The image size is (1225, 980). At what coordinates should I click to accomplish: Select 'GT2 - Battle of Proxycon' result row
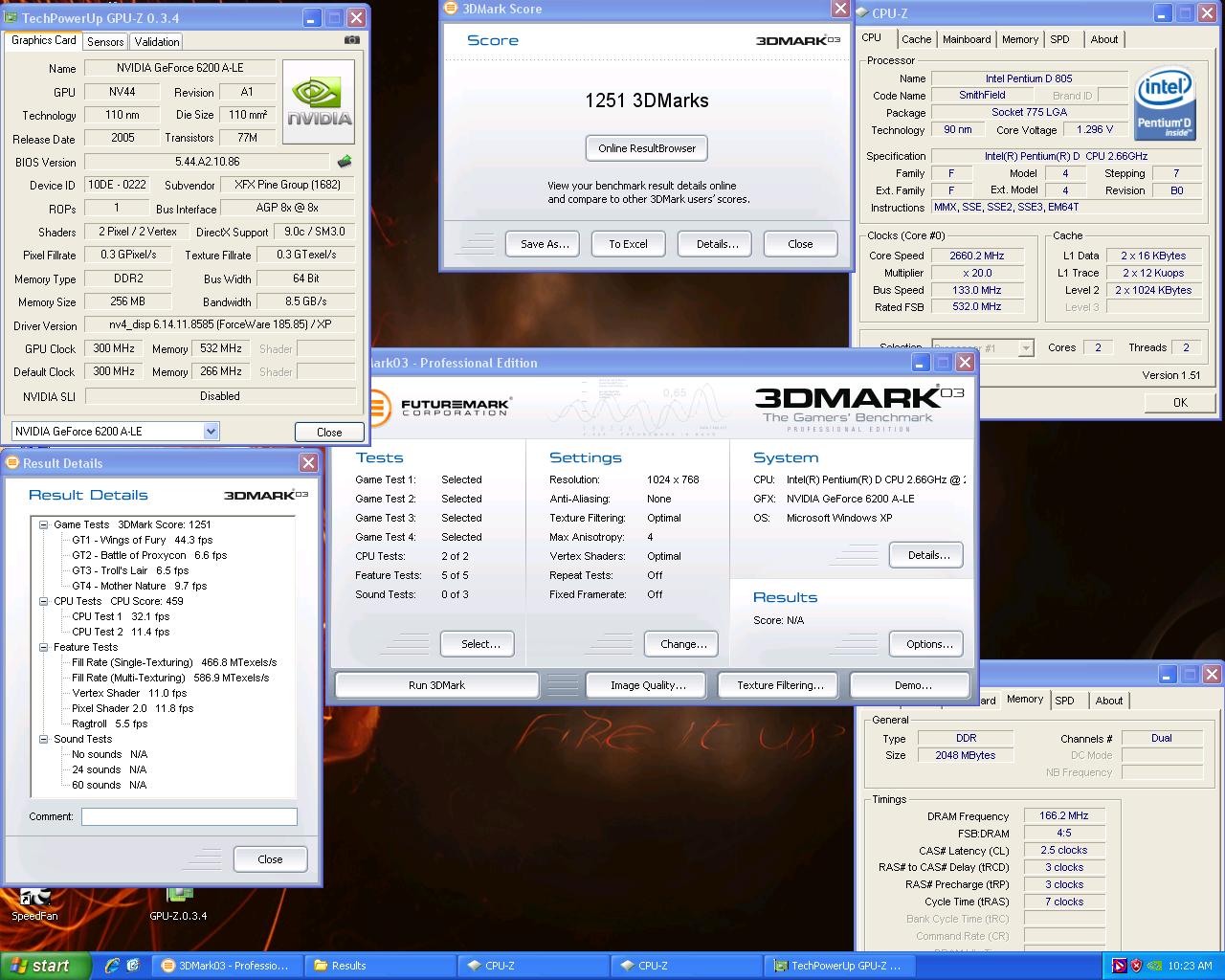[148, 555]
